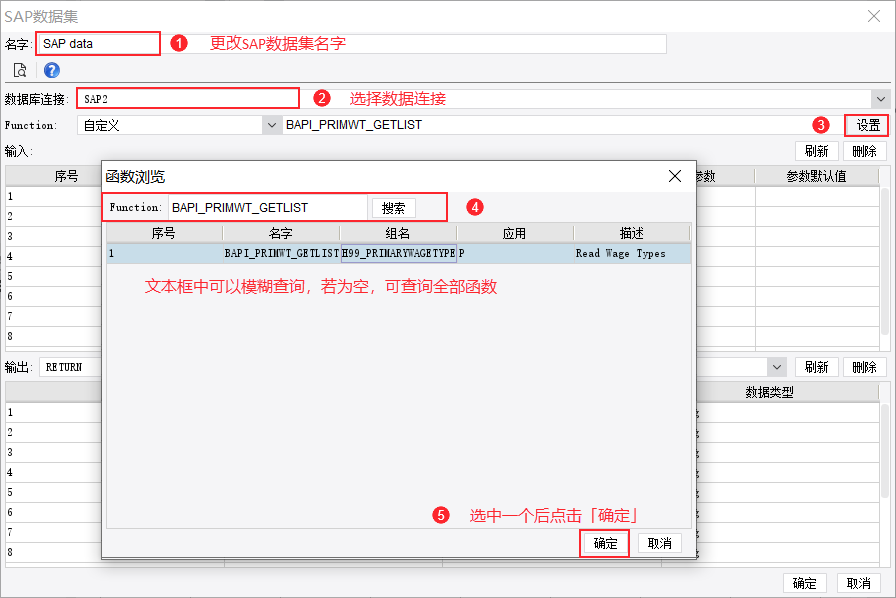Click the Read Wage Types description cell
This screenshot has width=896, height=598.
pos(633,253)
